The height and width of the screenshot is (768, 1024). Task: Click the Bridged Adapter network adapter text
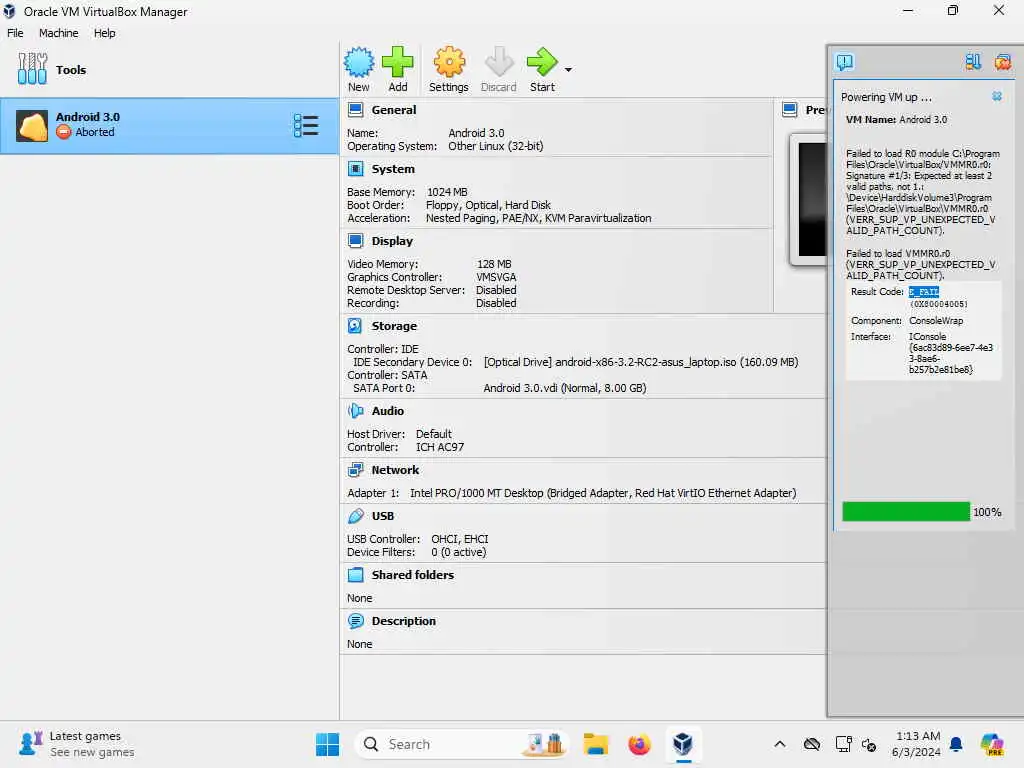(x=603, y=493)
